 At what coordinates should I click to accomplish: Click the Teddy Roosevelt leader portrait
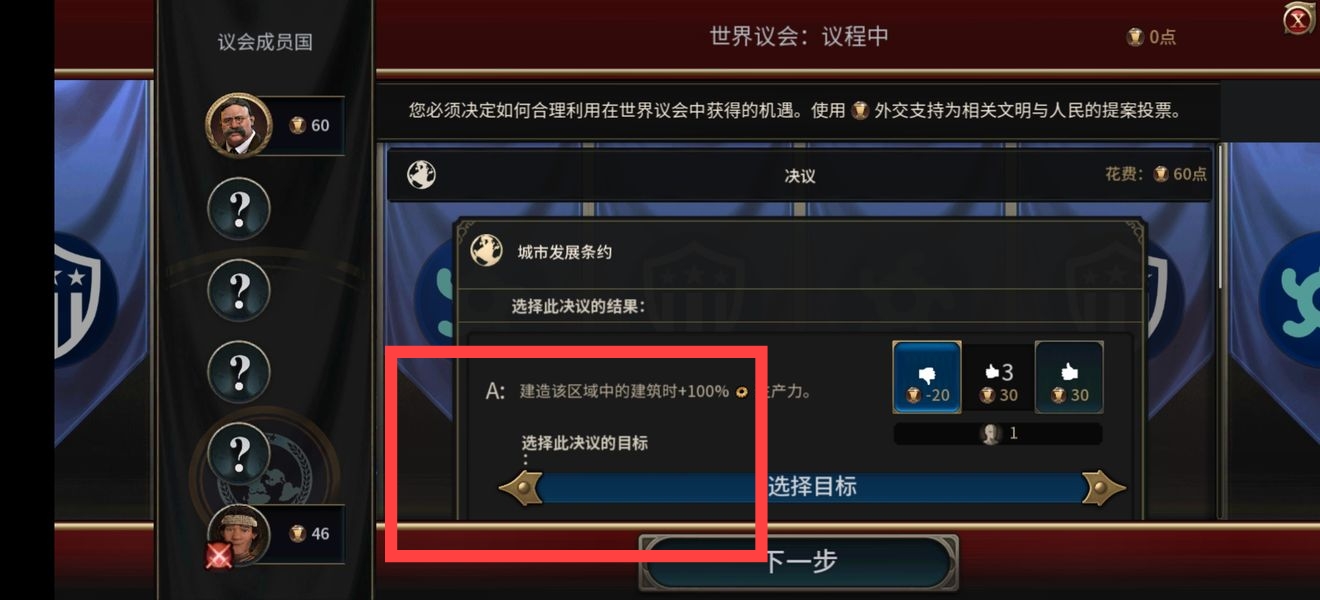238,125
